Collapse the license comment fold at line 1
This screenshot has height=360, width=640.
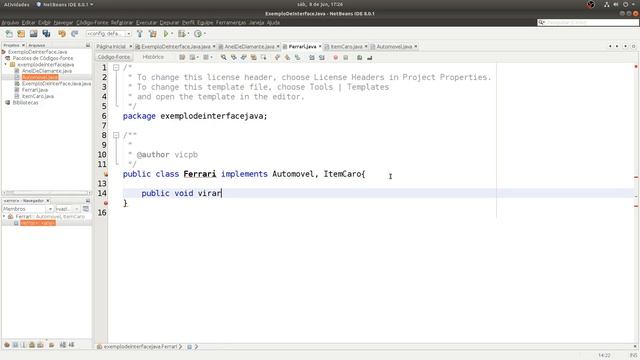pos(116,68)
